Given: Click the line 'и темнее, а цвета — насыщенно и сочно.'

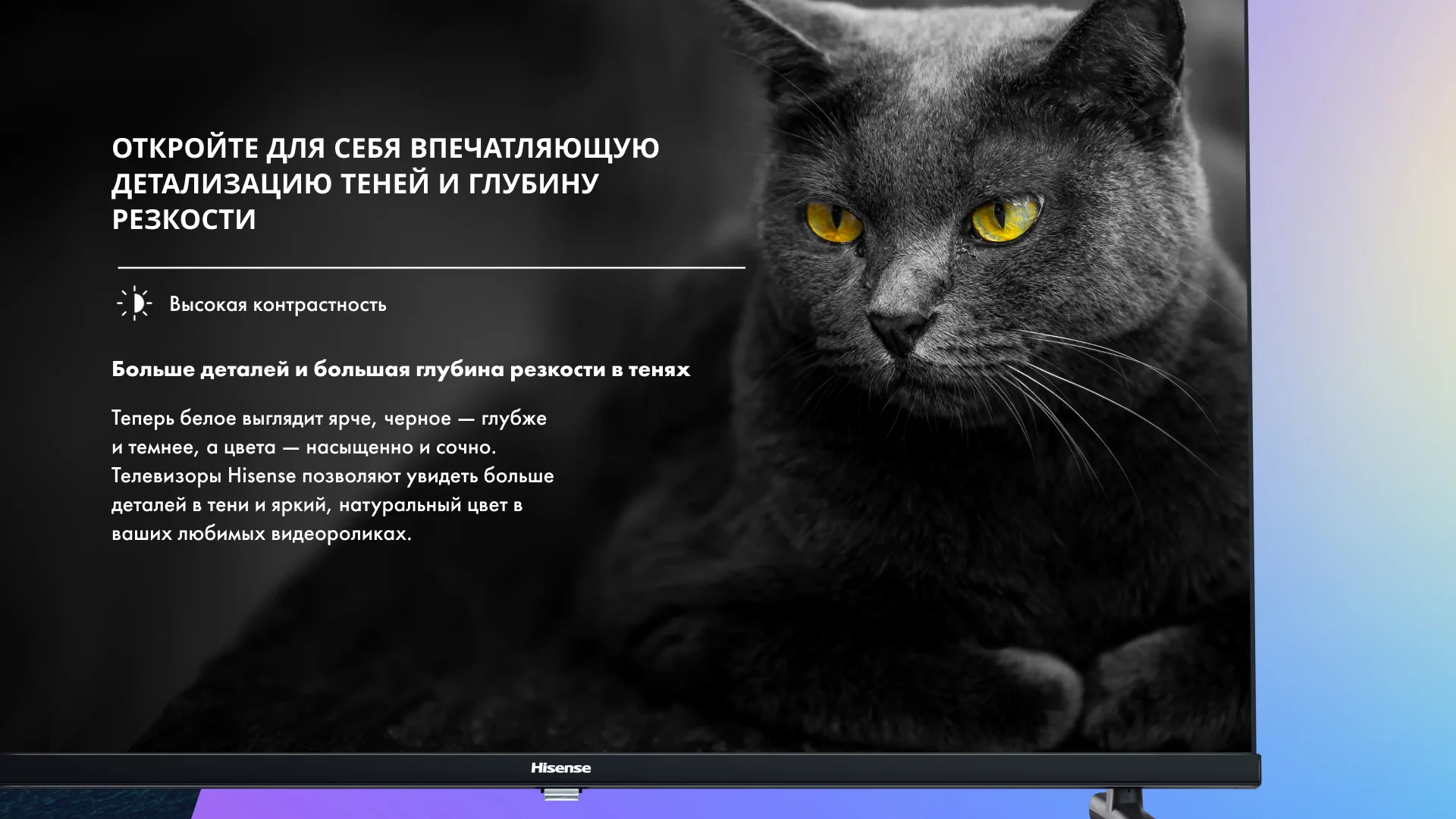Looking at the screenshot, I should [304, 447].
